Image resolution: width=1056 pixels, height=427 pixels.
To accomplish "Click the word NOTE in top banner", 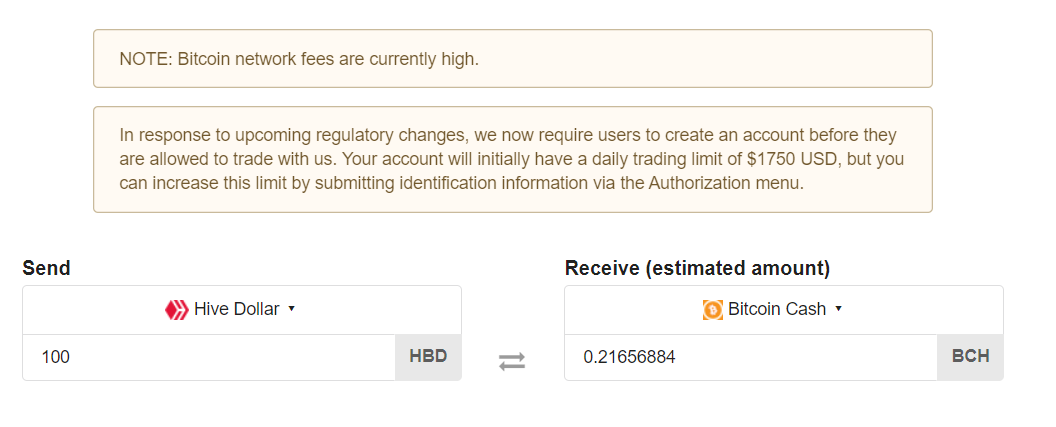I will 144,59.
